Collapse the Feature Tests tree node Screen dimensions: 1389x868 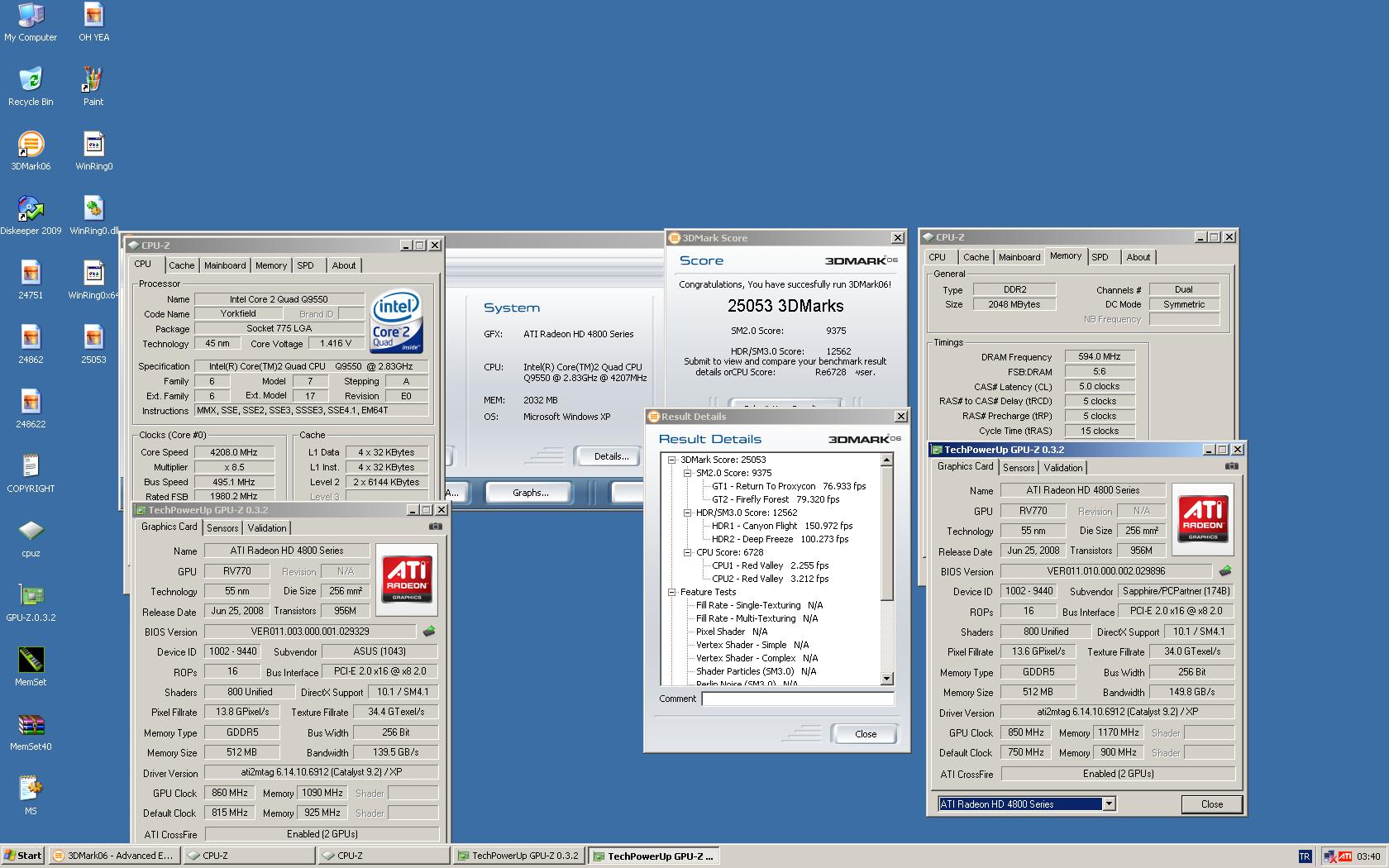672,592
